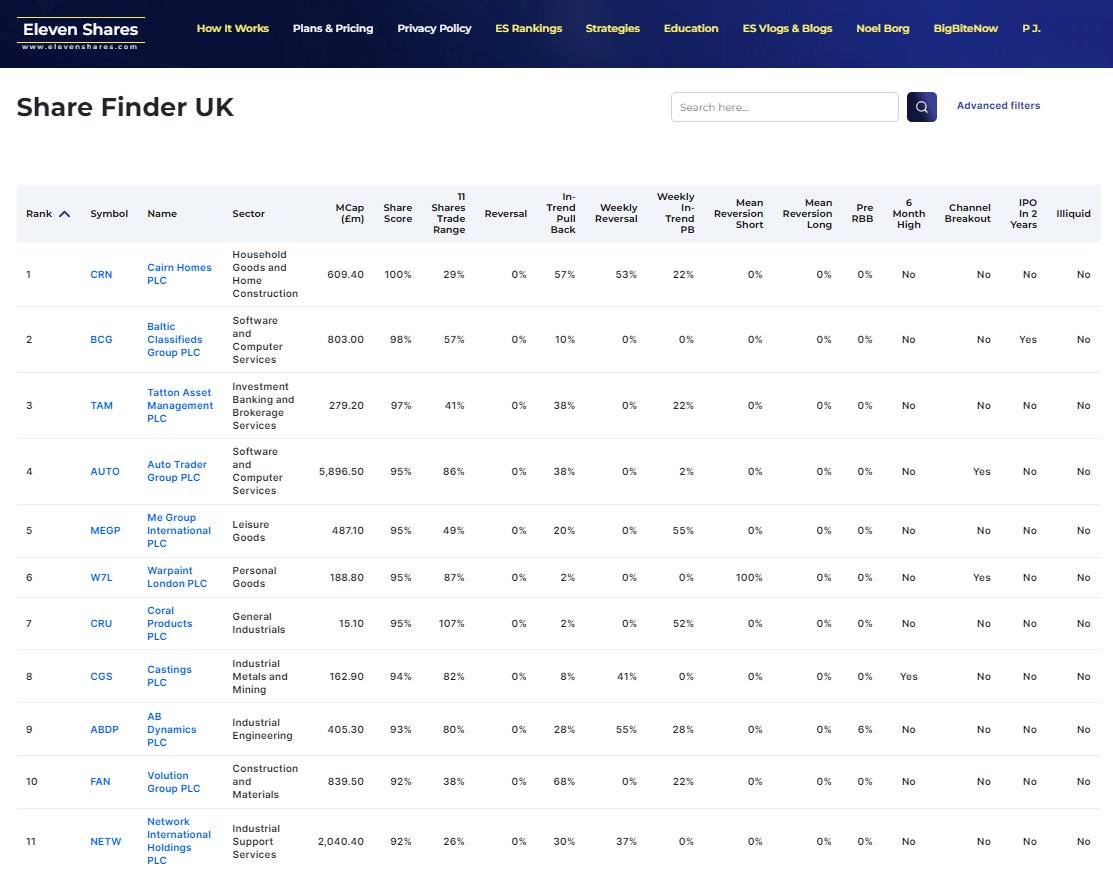Sort by 11 Shares Trade Range
This screenshot has width=1113, height=873.
[449, 213]
